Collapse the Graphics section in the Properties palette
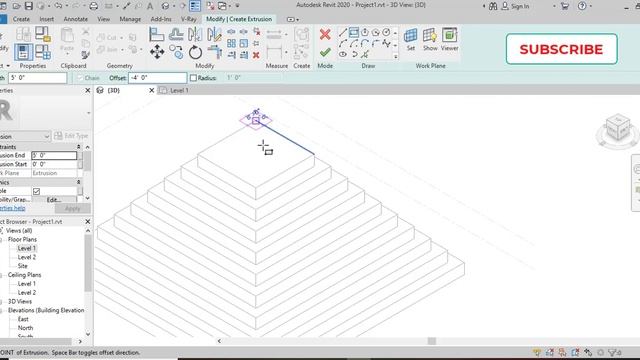The image size is (640, 360). [x=78, y=182]
